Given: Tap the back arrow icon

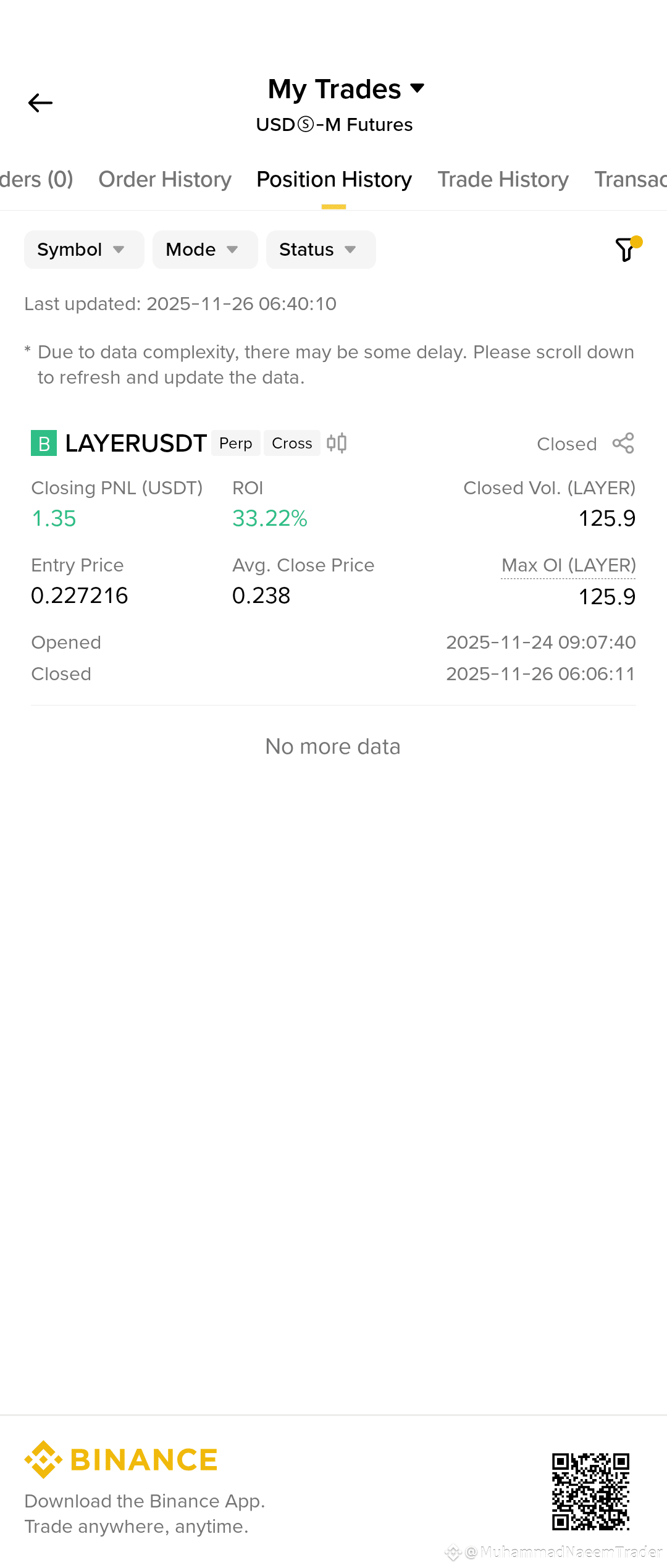Looking at the screenshot, I should point(40,103).
